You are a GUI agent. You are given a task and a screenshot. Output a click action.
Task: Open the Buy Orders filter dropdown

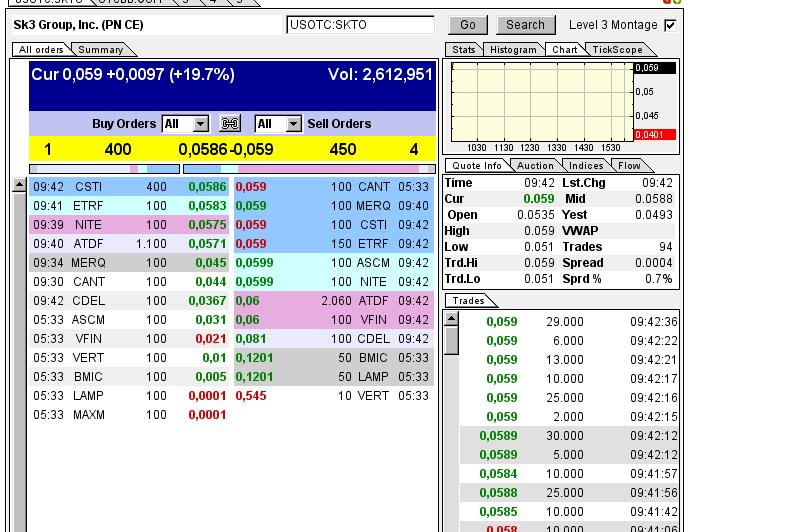tap(201, 124)
